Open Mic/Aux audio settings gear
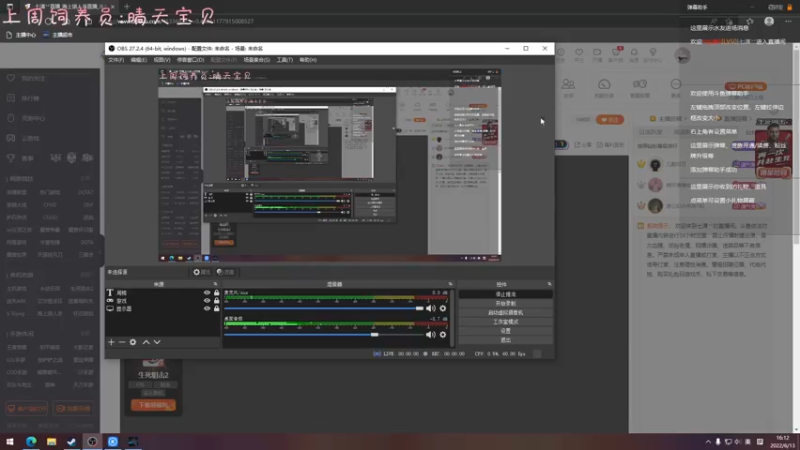Image resolution: width=800 pixels, height=450 pixels. point(443,308)
